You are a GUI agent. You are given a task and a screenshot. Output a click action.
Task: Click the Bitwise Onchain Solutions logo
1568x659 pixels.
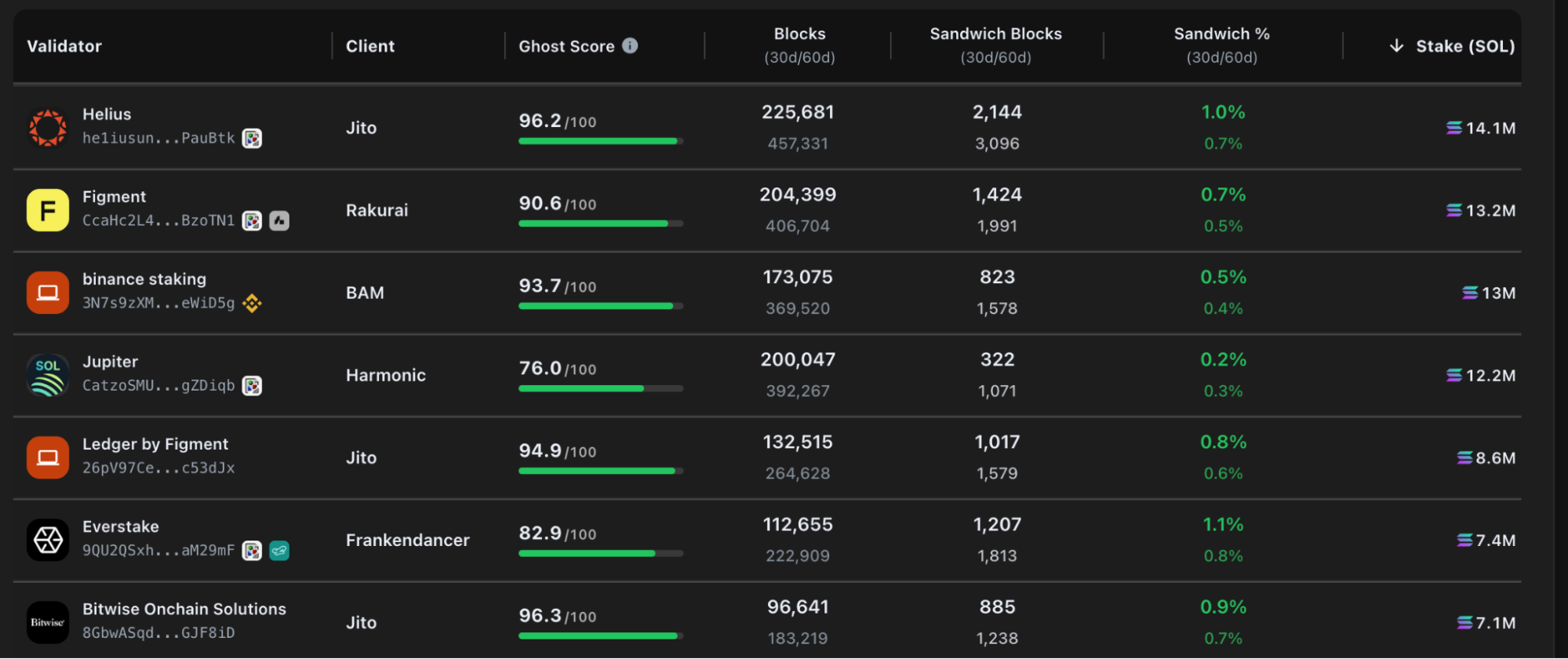tap(48, 622)
